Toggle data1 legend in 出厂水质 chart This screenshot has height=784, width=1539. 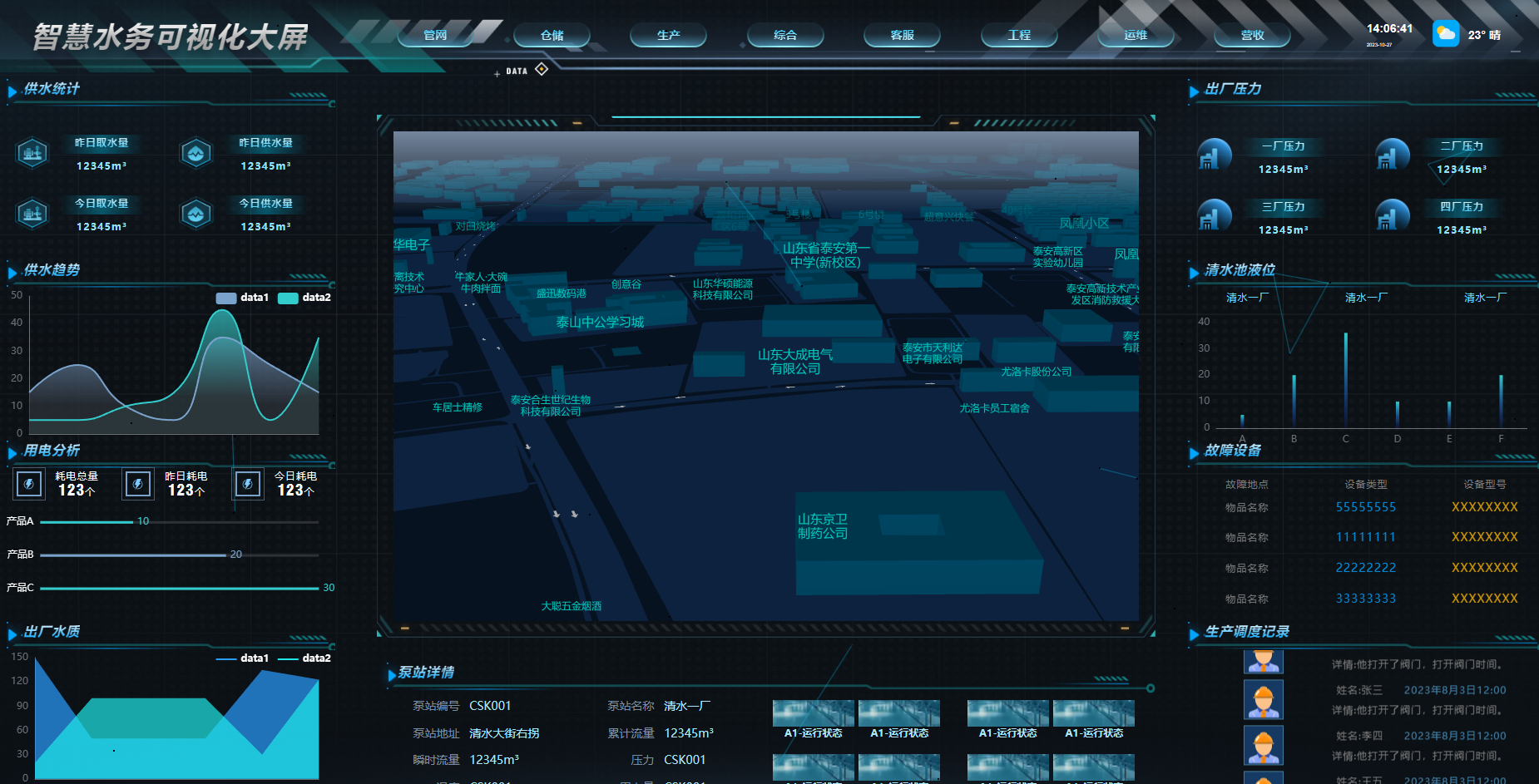pyautogui.click(x=242, y=658)
